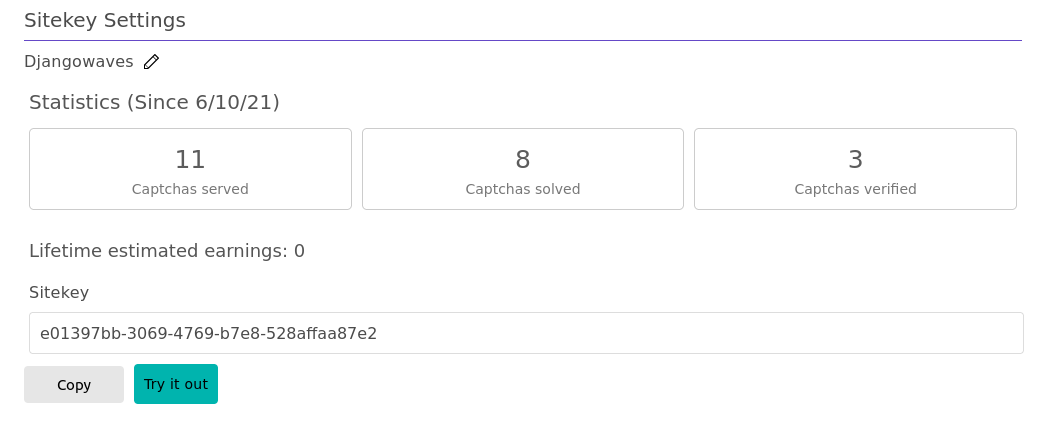Click the Sitekey label above the field
This screenshot has height=428, width=1059.
(59, 293)
